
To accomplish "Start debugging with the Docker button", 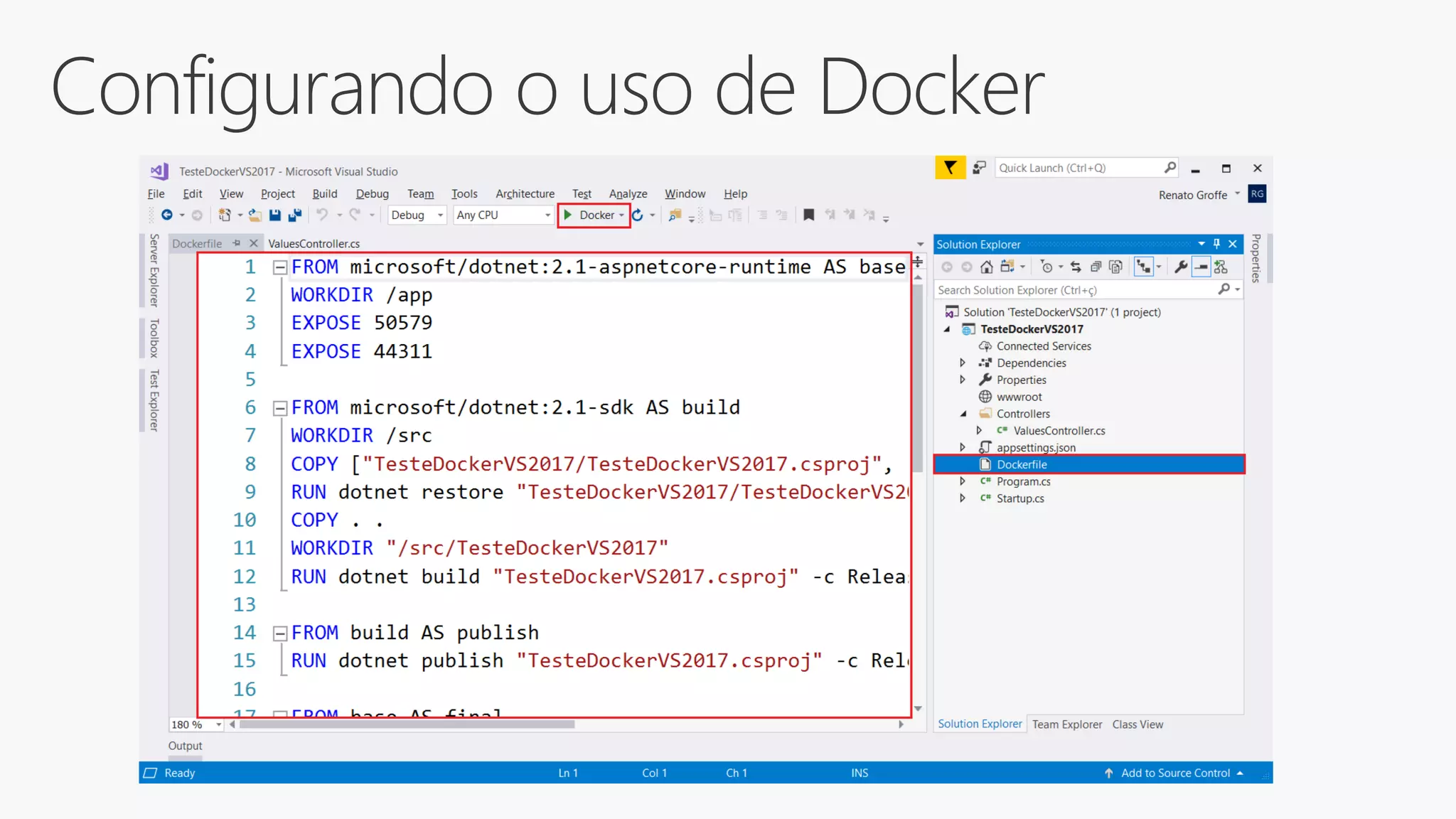I will pos(589,215).
